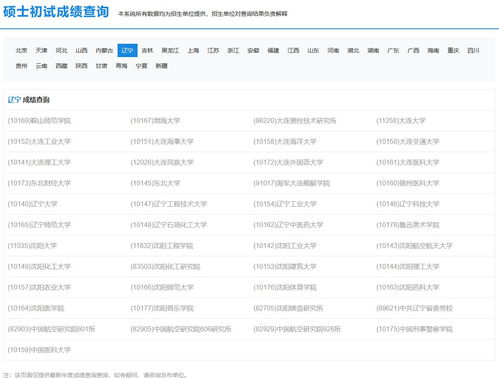The image size is (499, 378).
Task: Select the 浙江 province tab
Action: coord(233,50)
